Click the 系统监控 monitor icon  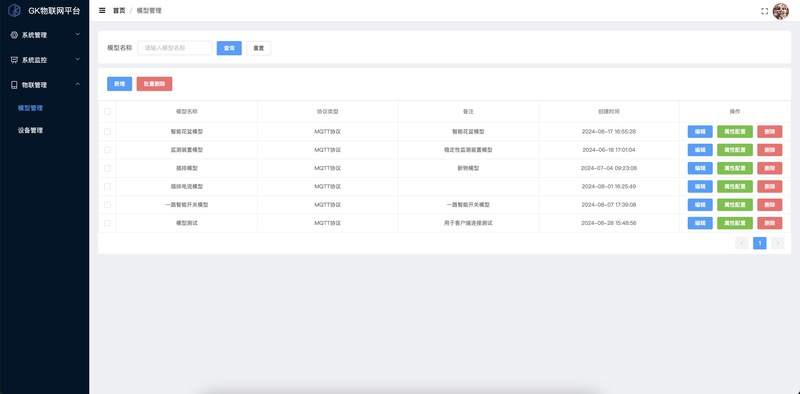coord(14,60)
